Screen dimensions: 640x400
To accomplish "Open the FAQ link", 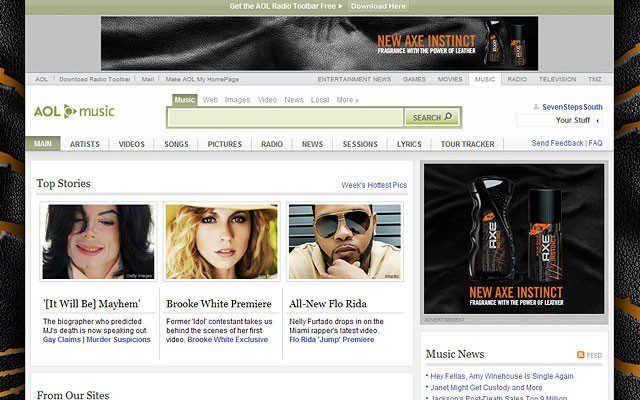I will click(596, 143).
